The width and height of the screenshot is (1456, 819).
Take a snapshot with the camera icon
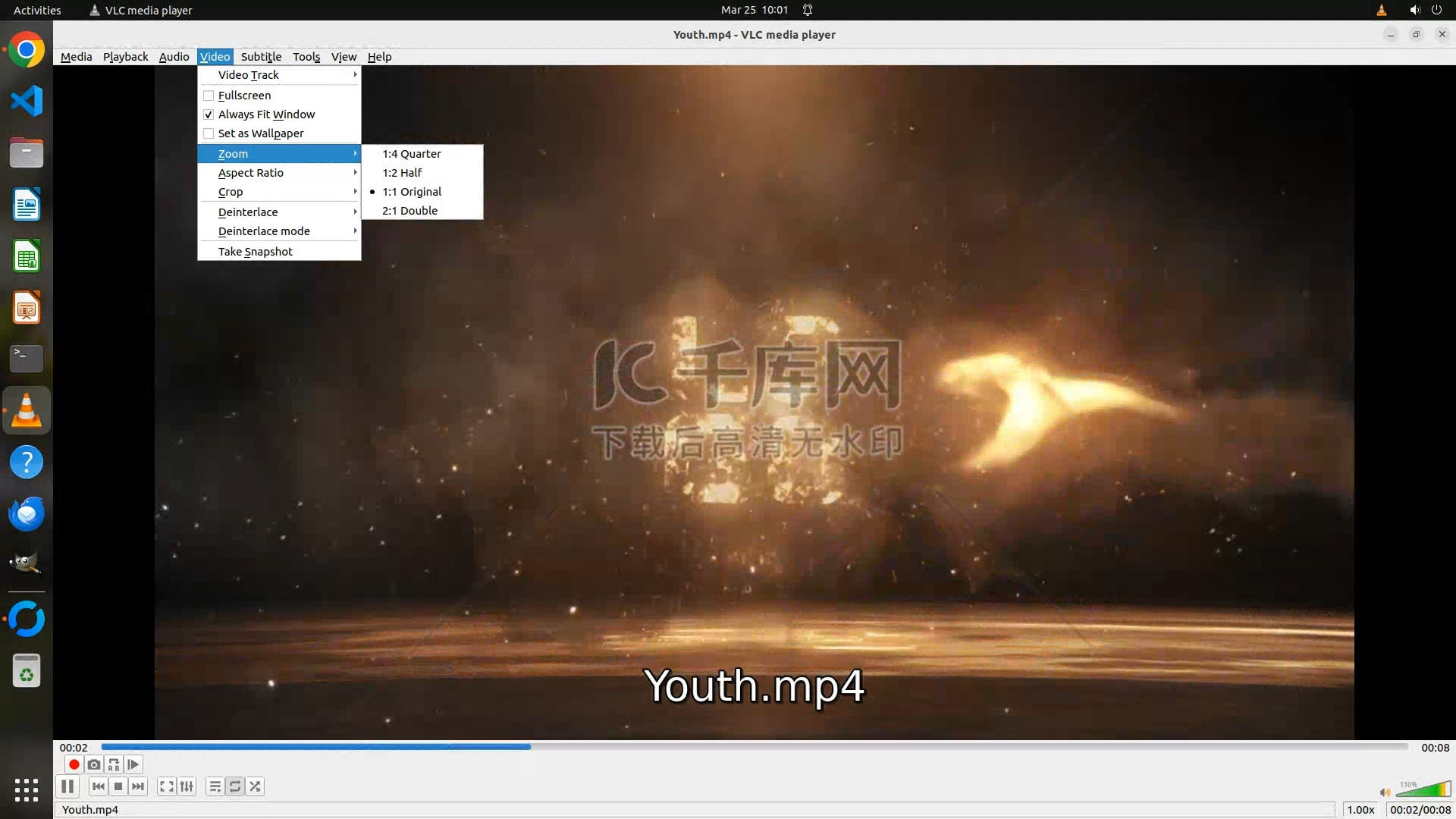94,764
